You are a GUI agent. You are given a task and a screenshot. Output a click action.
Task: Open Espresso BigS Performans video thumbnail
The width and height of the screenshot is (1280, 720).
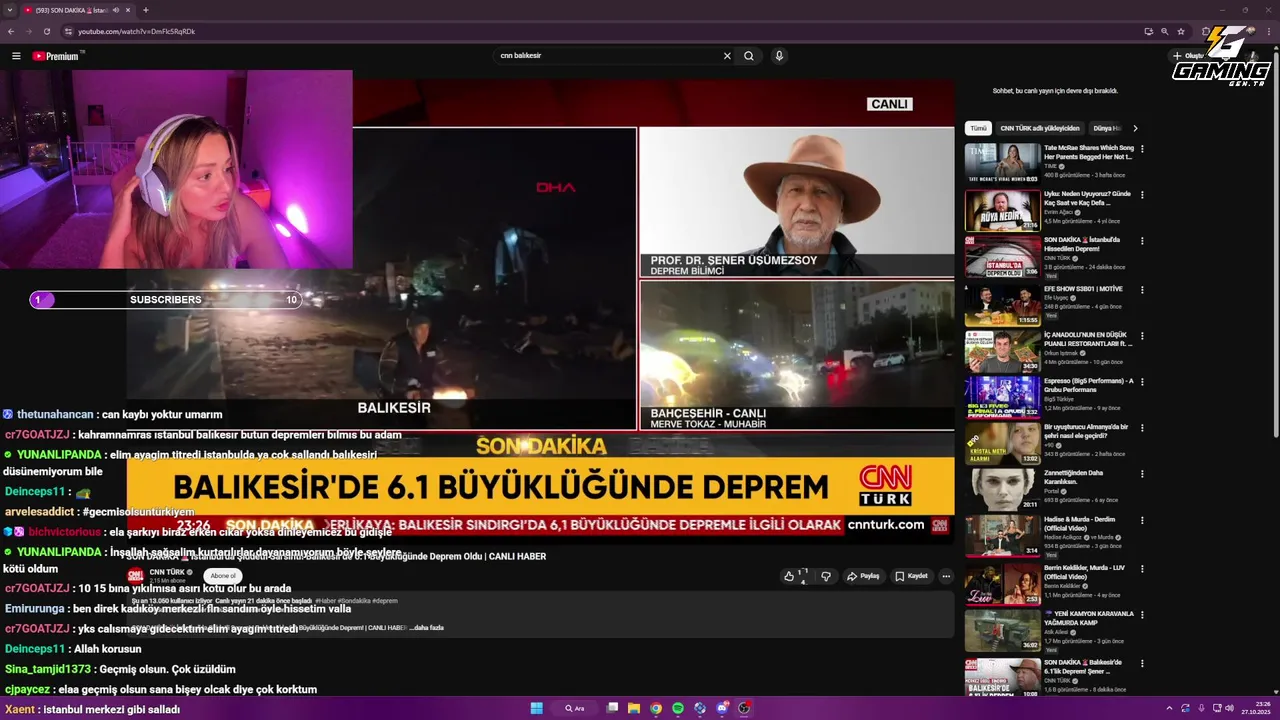[x=1002, y=397]
